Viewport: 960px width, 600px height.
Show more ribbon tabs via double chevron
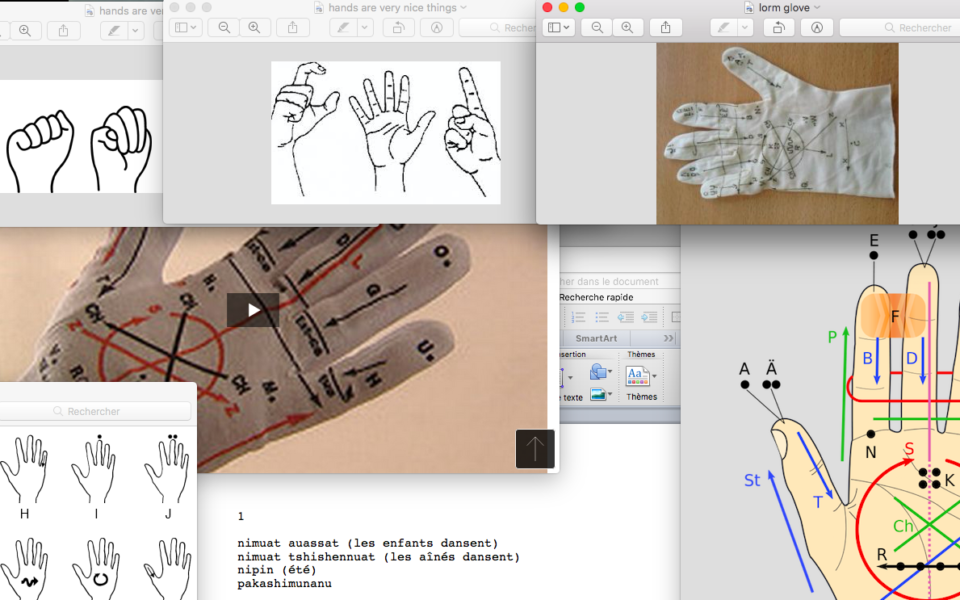coord(669,339)
